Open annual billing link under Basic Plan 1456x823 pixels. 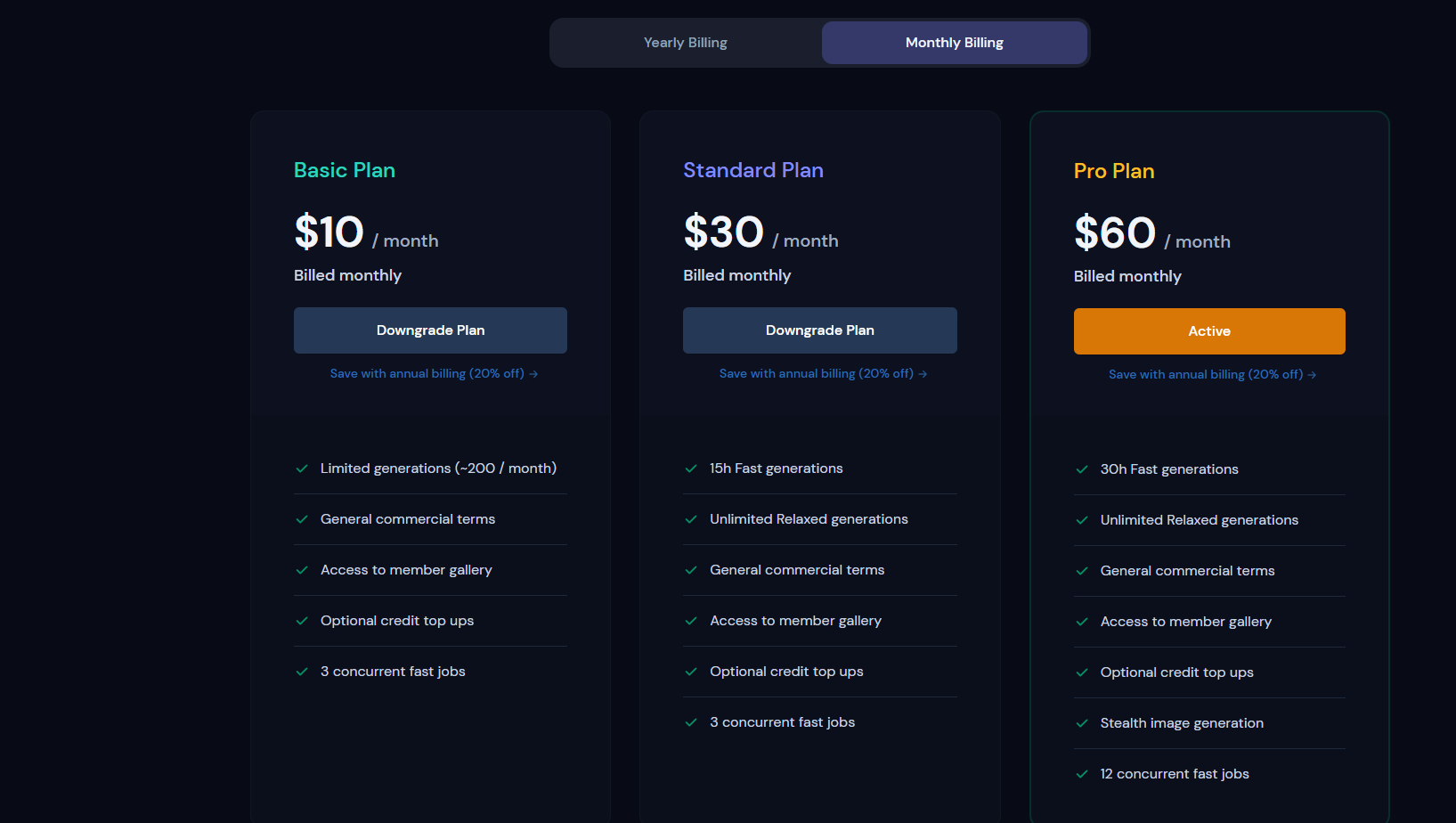coord(433,374)
